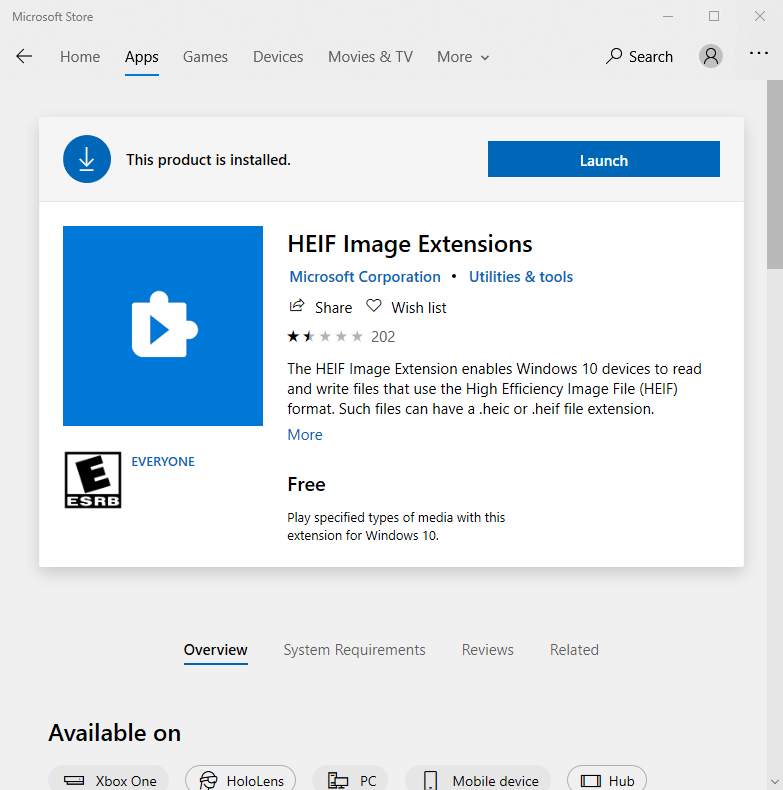Click the star rating row

(x=325, y=337)
